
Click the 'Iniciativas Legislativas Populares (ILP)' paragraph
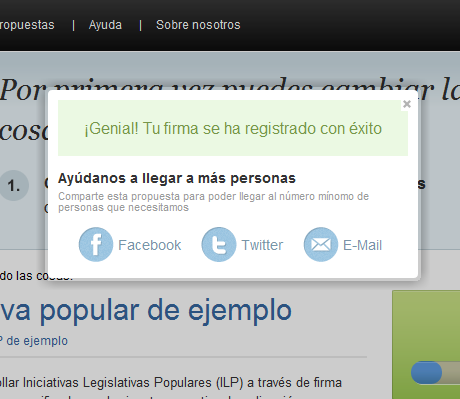tap(171, 382)
